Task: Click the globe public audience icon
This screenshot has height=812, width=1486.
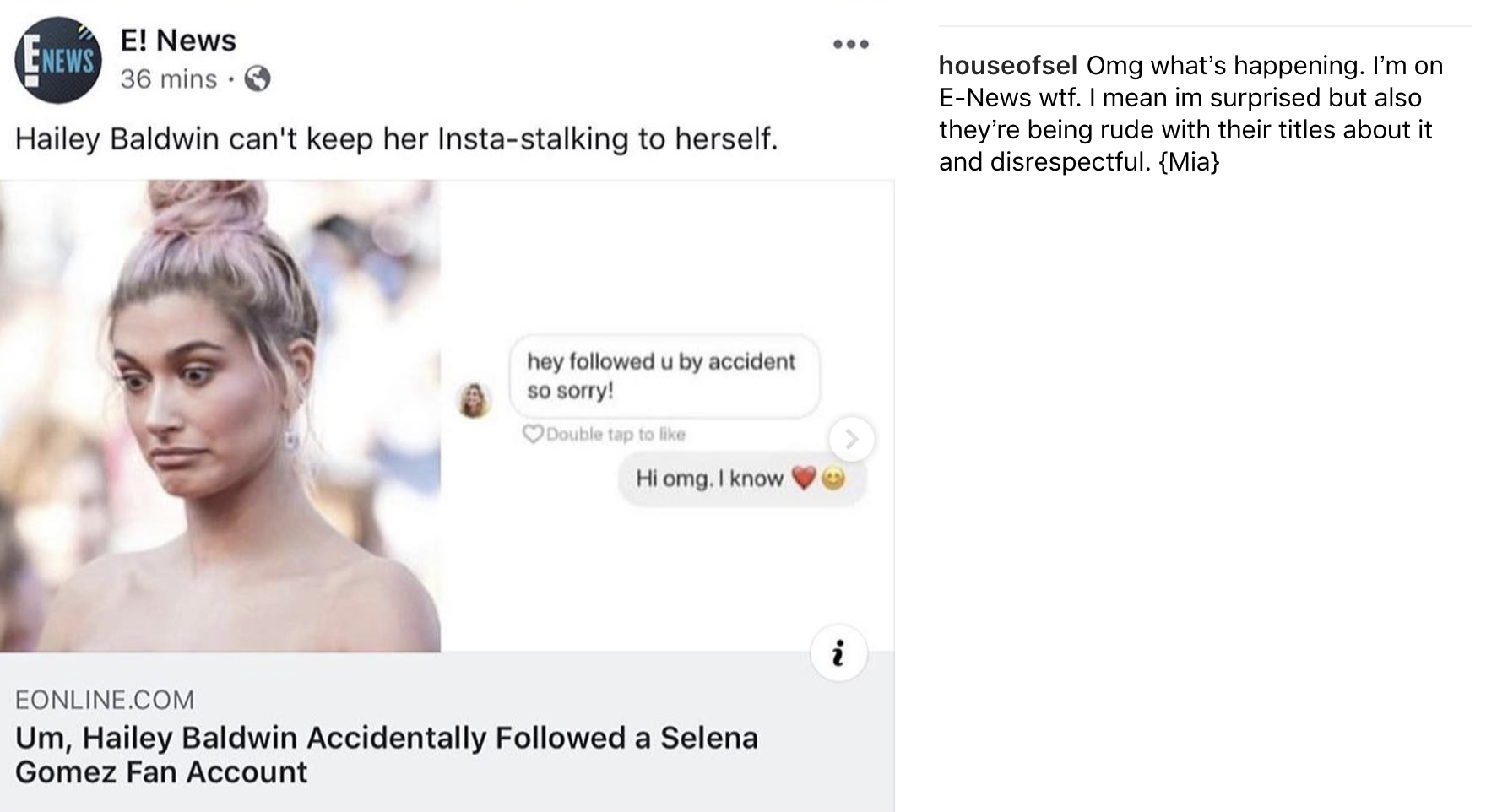Action: coord(258,79)
